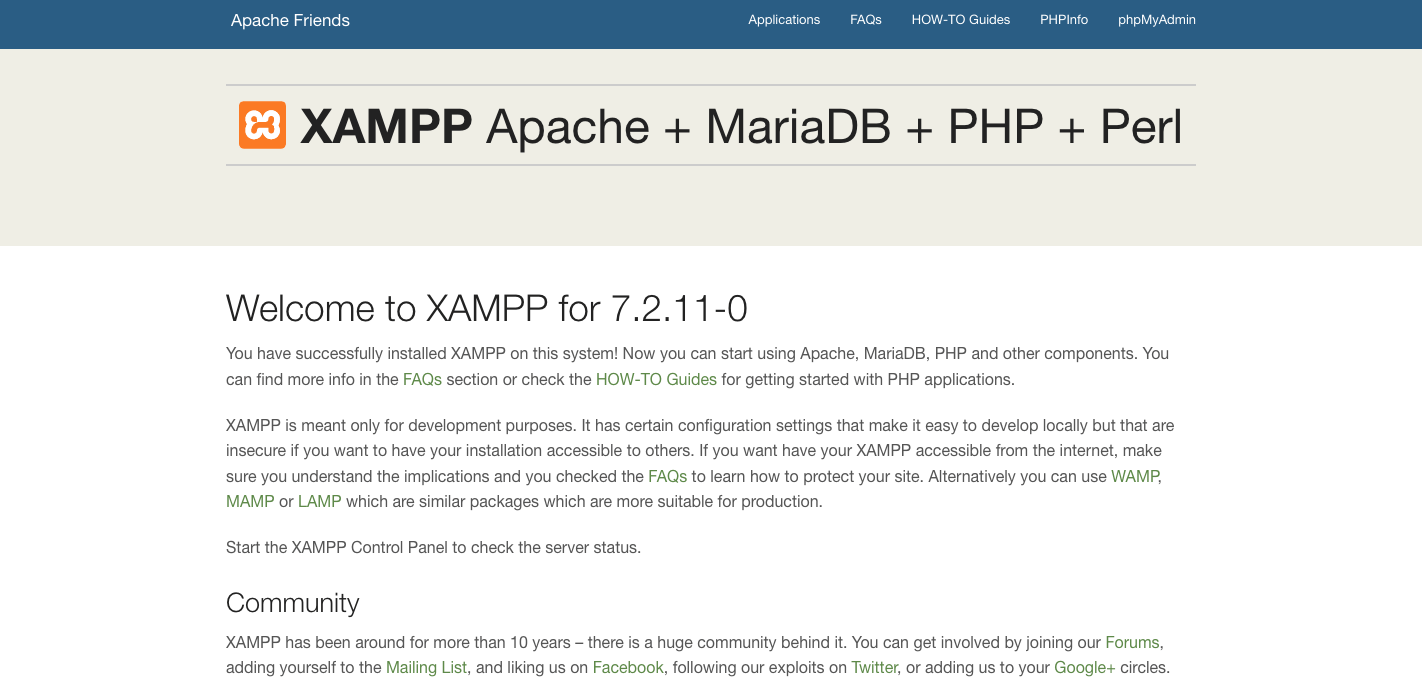Open the WAMP link
The image size is (1422, 698).
pyautogui.click(x=1135, y=476)
